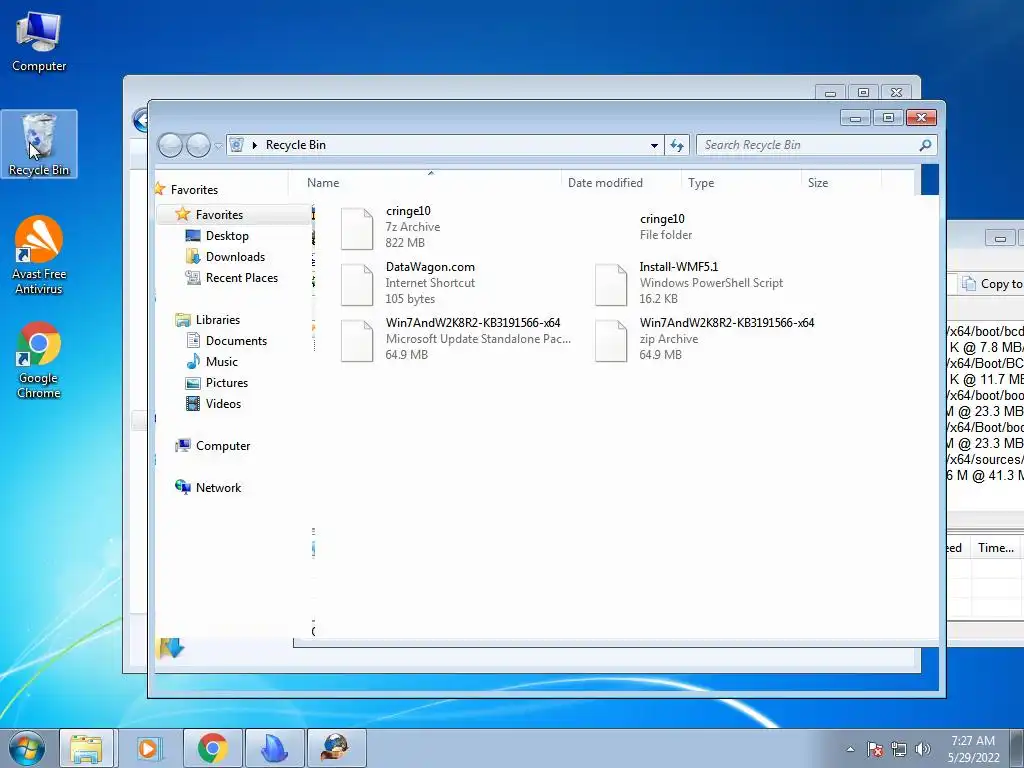1024x768 pixels.
Task: Select Computer in the navigation pane
Action: click(223, 445)
